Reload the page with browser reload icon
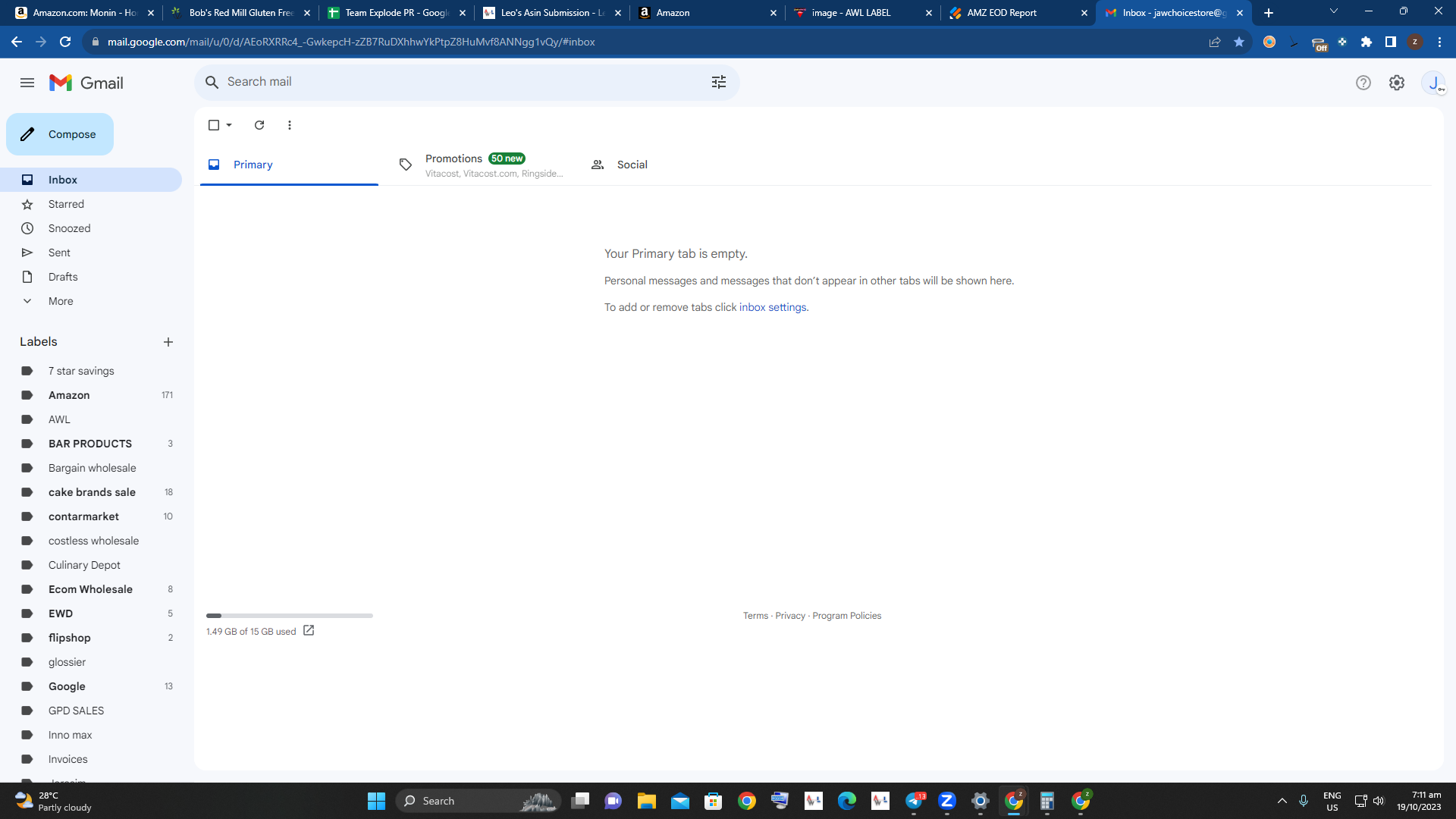The height and width of the screenshot is (819, 1456). [x=65, y=42]
